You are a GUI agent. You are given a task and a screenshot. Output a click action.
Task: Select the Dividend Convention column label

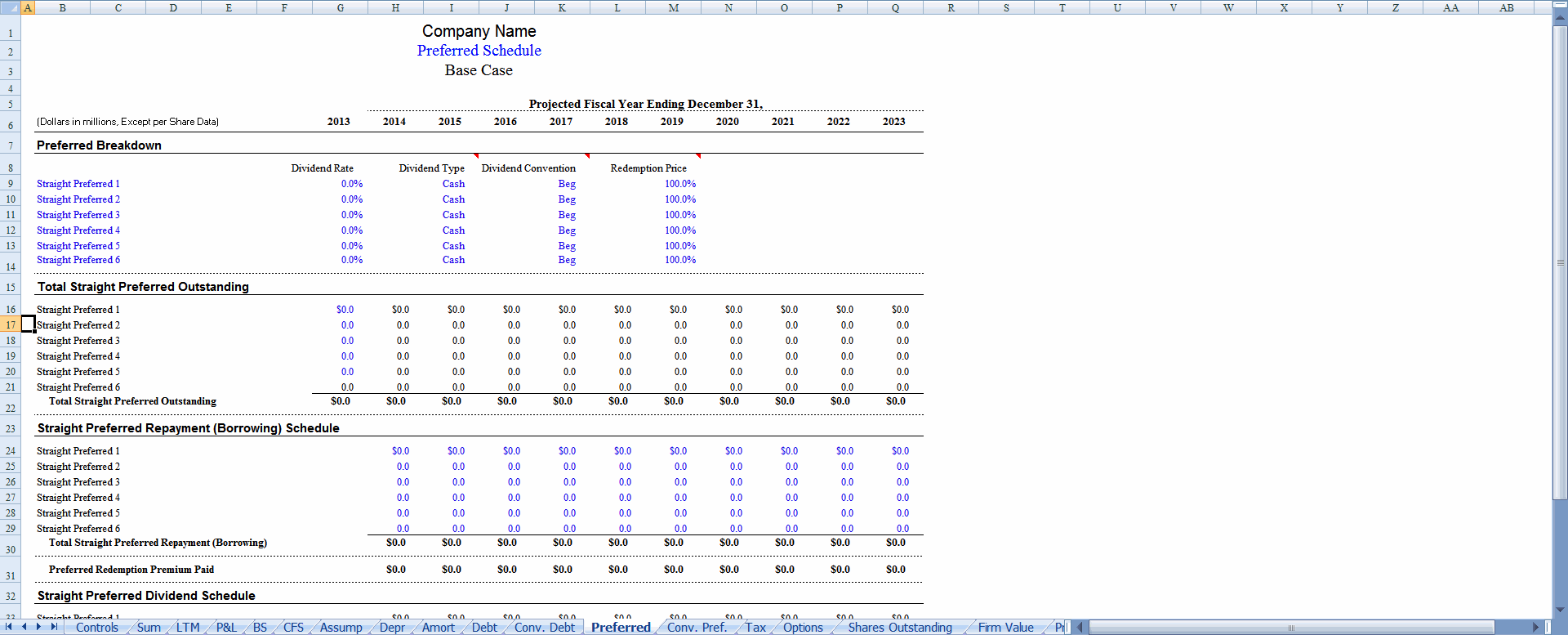tap(528, 168)
